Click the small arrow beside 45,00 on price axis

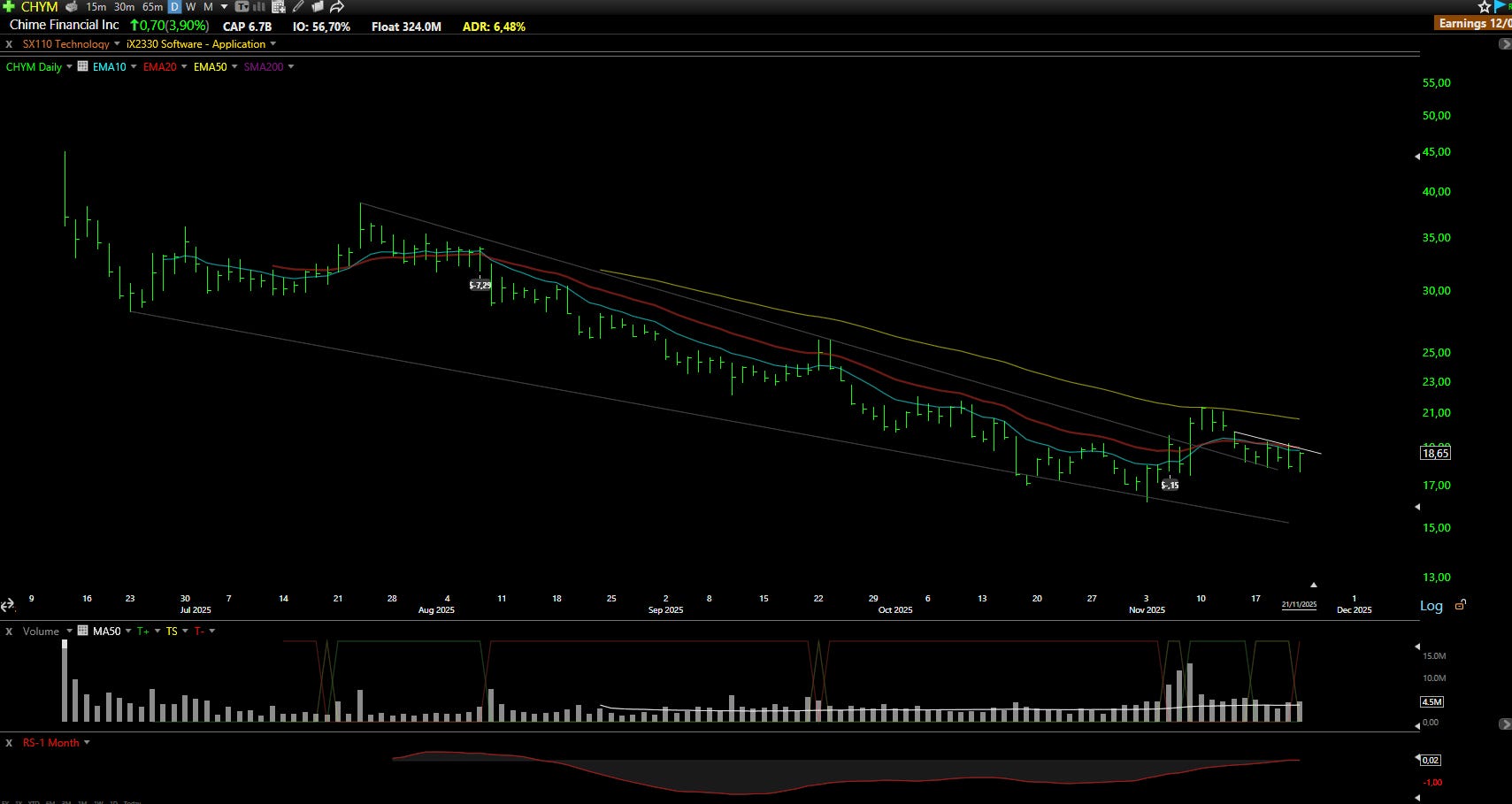pos(1417,156)
